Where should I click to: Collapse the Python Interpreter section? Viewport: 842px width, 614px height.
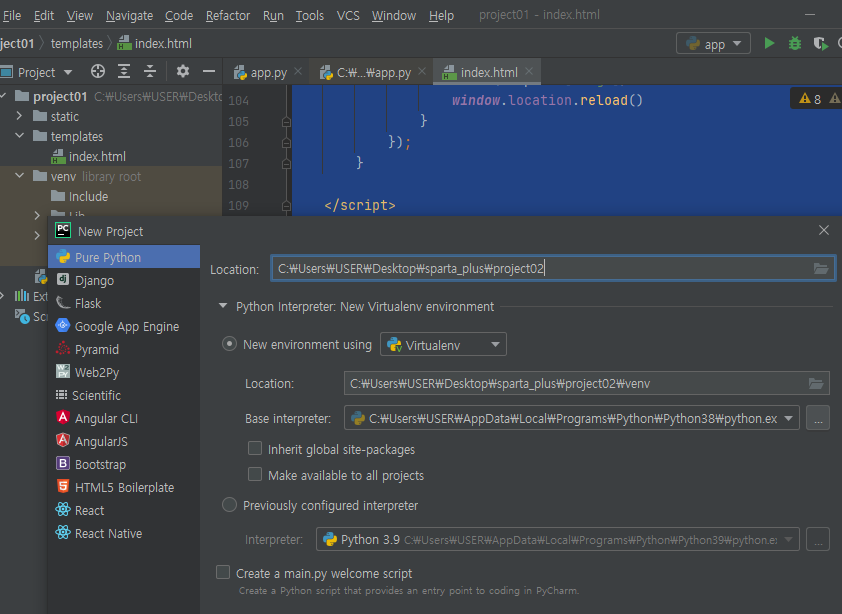[x=223, y=306]
